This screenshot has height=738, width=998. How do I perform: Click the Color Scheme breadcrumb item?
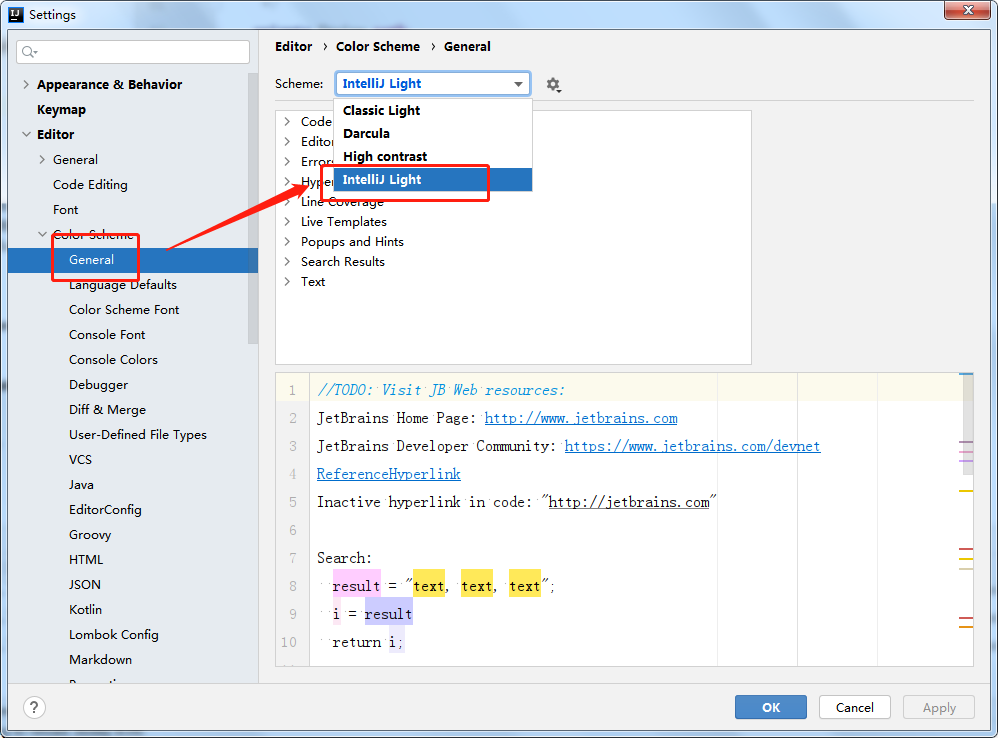tap(377, 46)
